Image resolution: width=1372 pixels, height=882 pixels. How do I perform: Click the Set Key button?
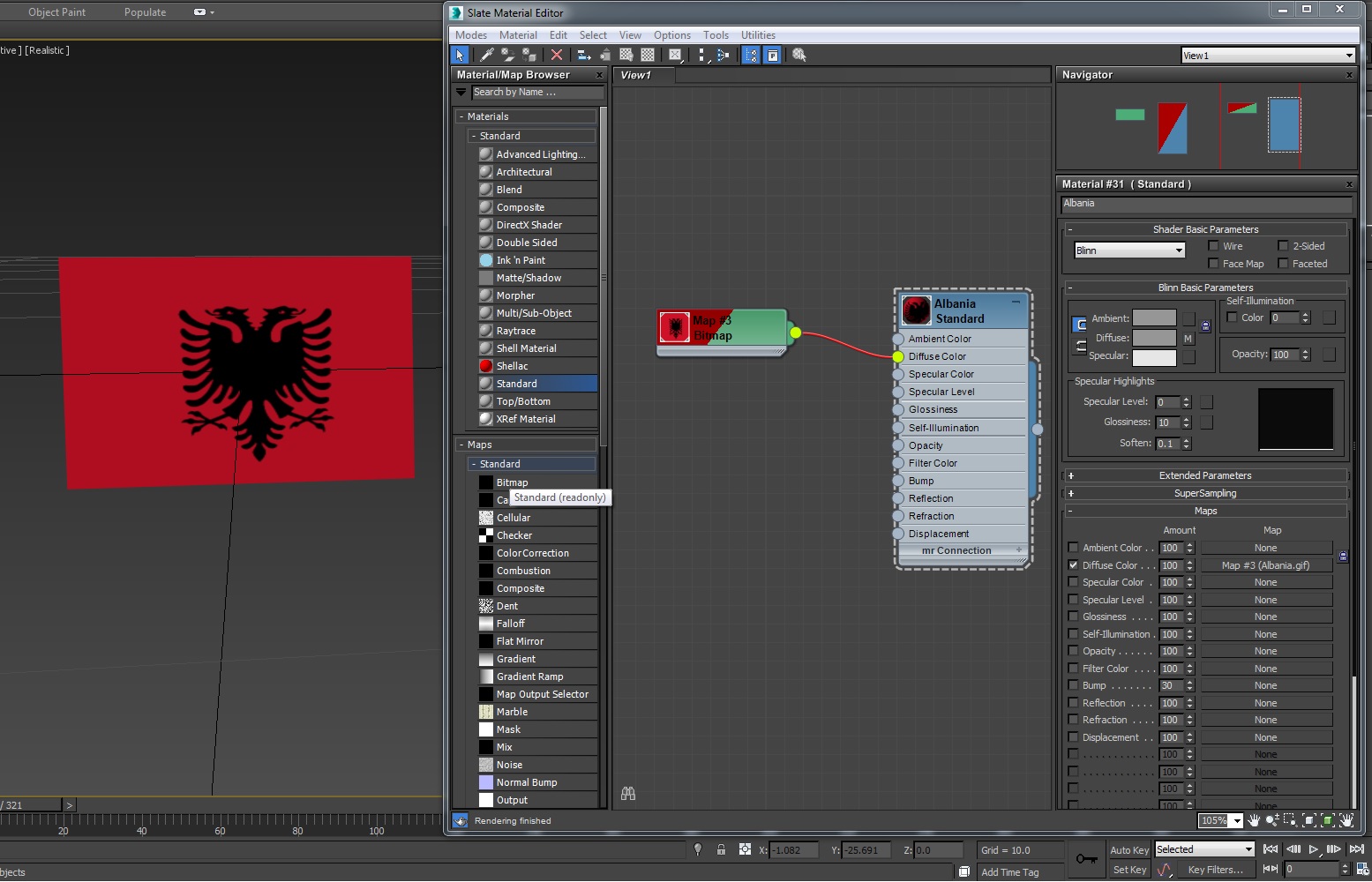[1129, 870]
